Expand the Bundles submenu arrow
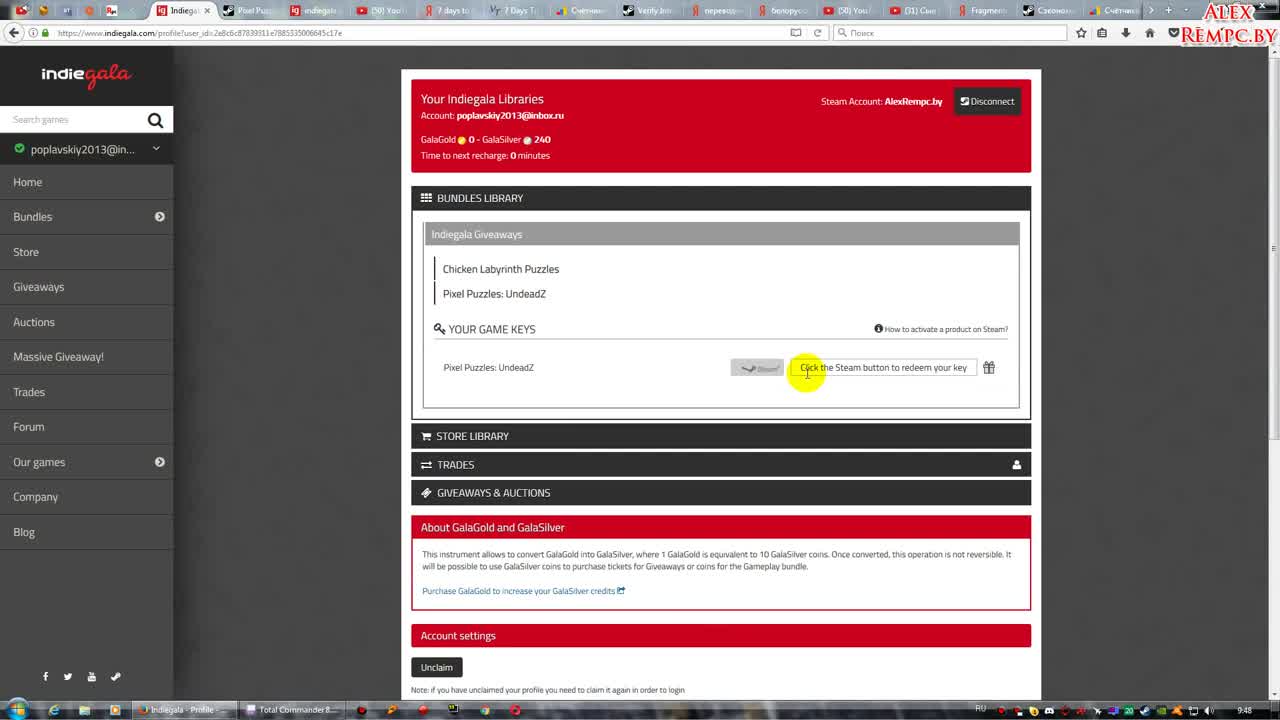This screenshot has height=720, width=1280. click(x=159, y=217)
